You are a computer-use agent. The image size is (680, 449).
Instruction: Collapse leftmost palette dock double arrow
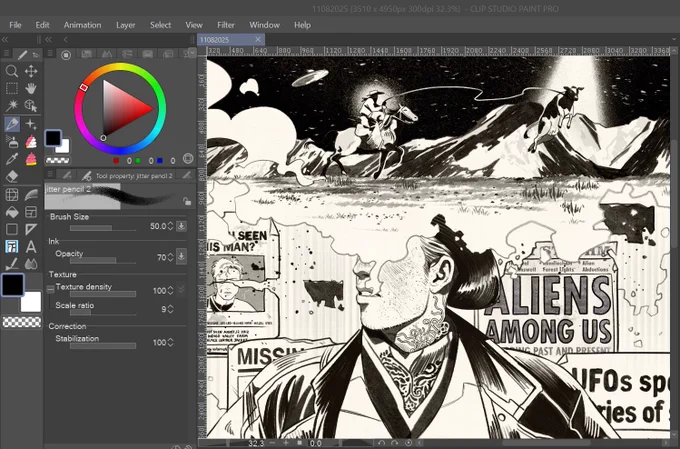pos(5,39)
